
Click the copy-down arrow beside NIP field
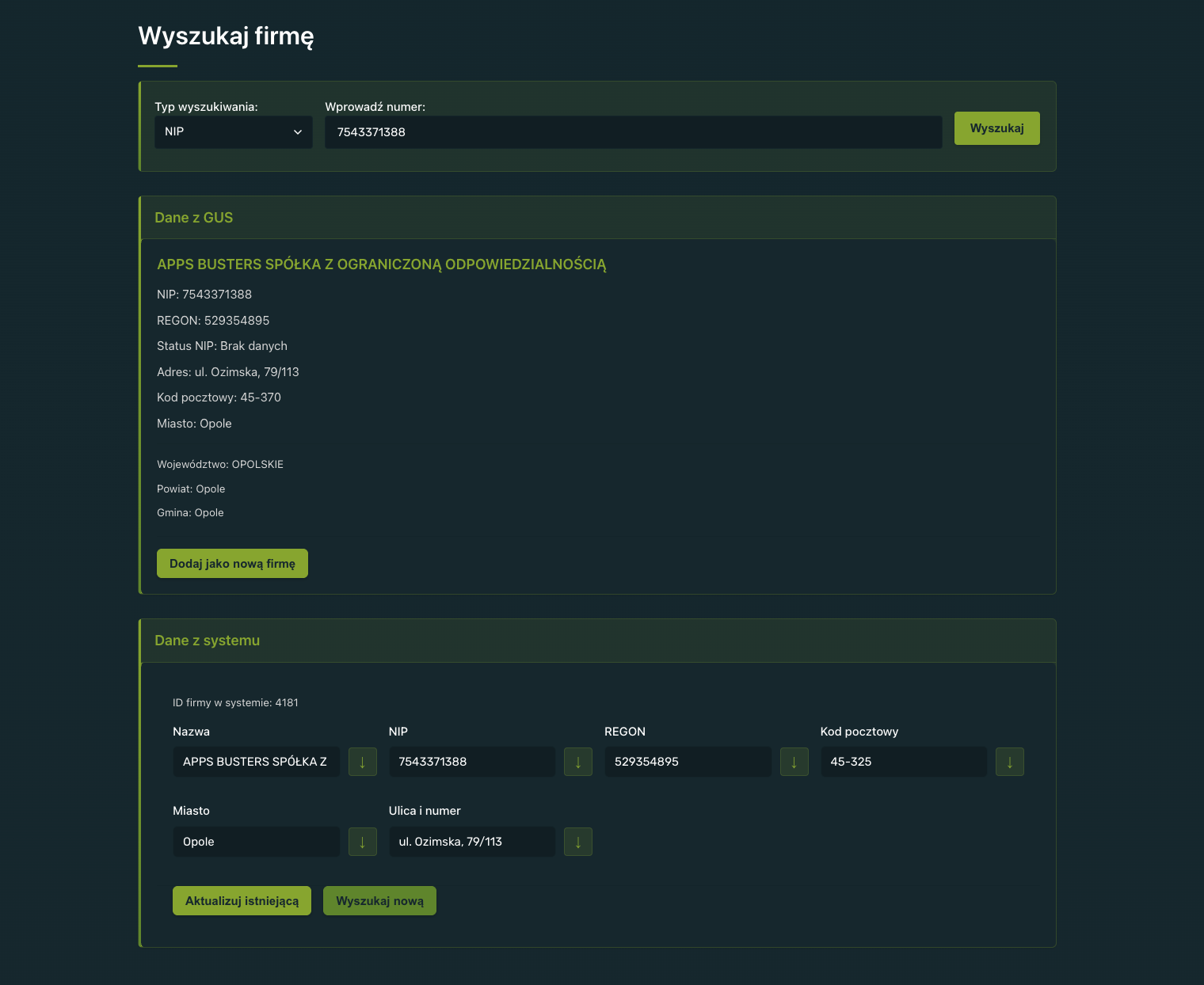click(577, 762)
